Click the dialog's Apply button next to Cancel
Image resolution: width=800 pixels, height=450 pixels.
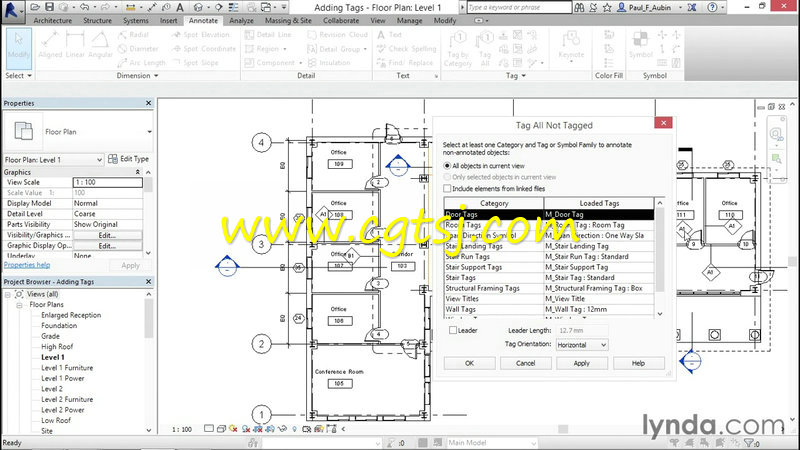582,363
